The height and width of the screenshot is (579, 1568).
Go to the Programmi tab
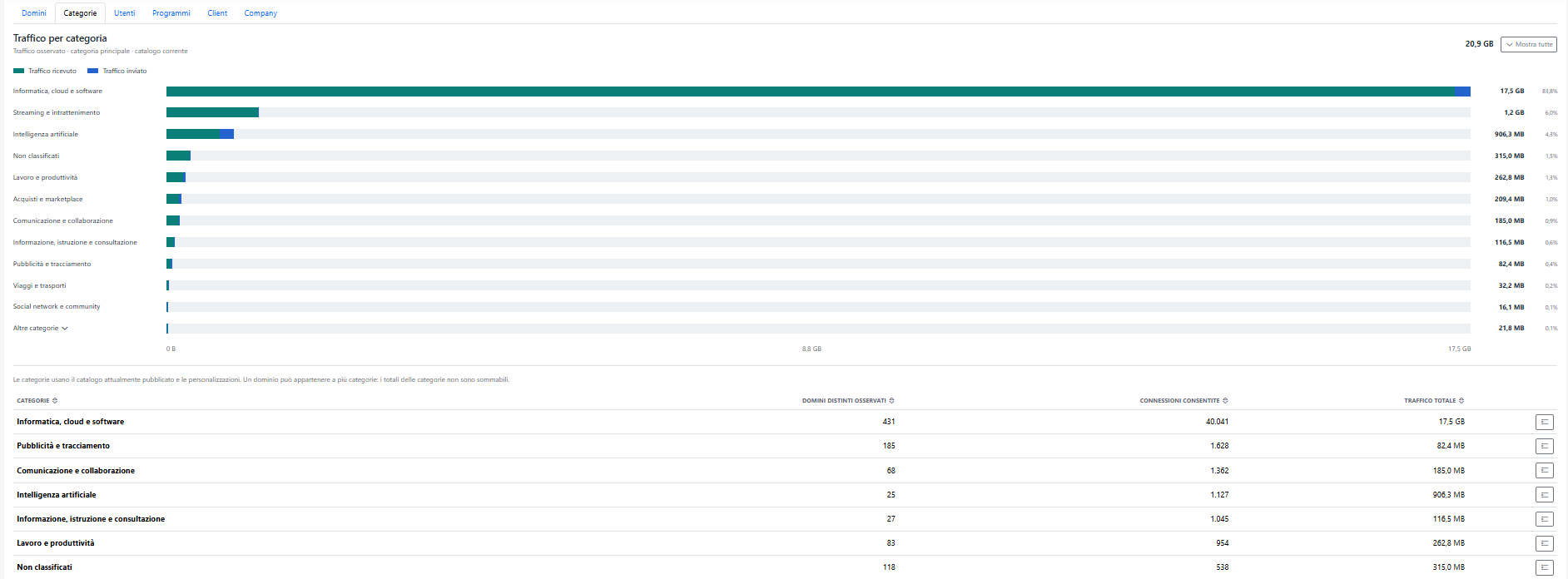click(171, 13)
